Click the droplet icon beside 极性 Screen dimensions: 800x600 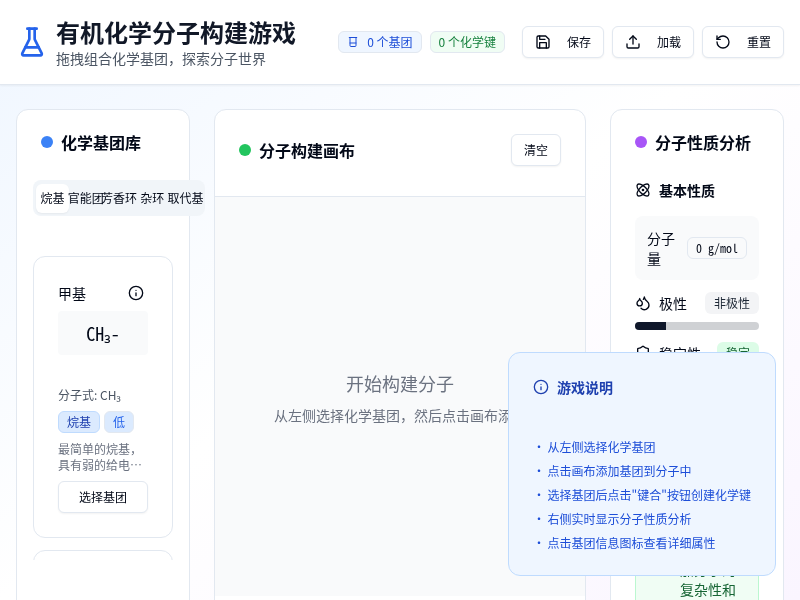pyautogui.click(x=643, y=304)
